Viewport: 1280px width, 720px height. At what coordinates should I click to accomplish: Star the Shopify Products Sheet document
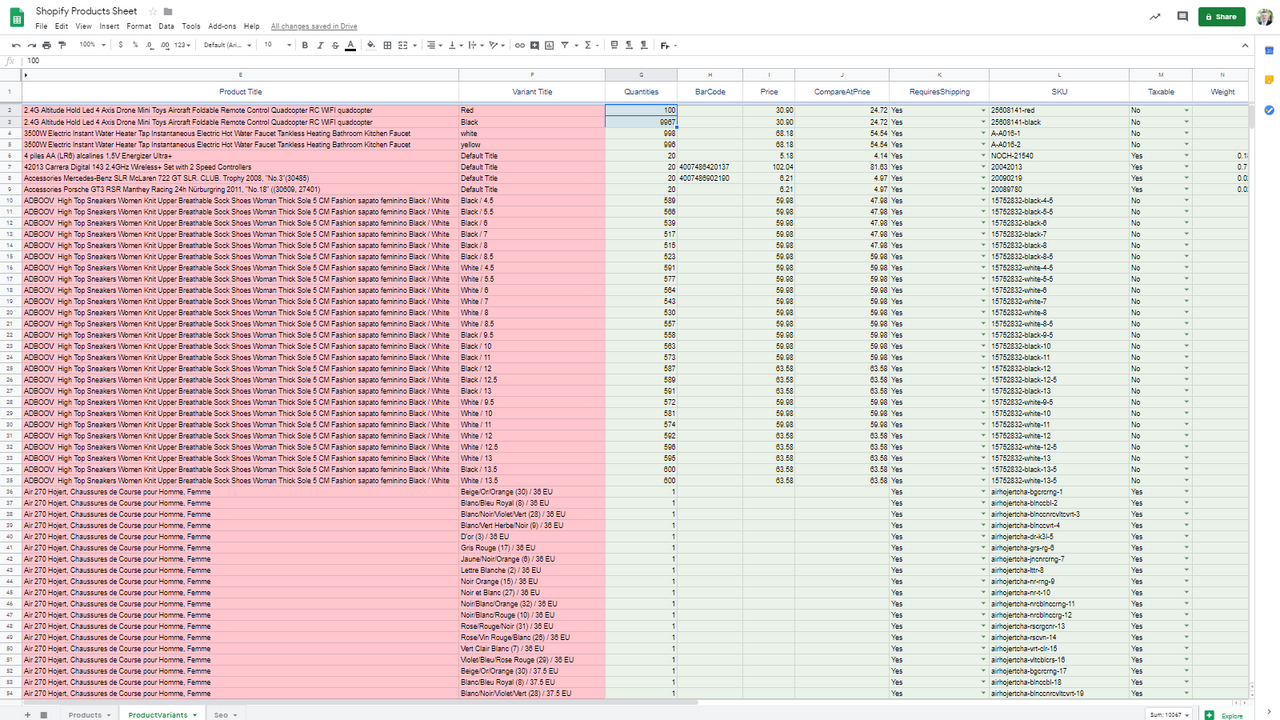click(152, 12)
